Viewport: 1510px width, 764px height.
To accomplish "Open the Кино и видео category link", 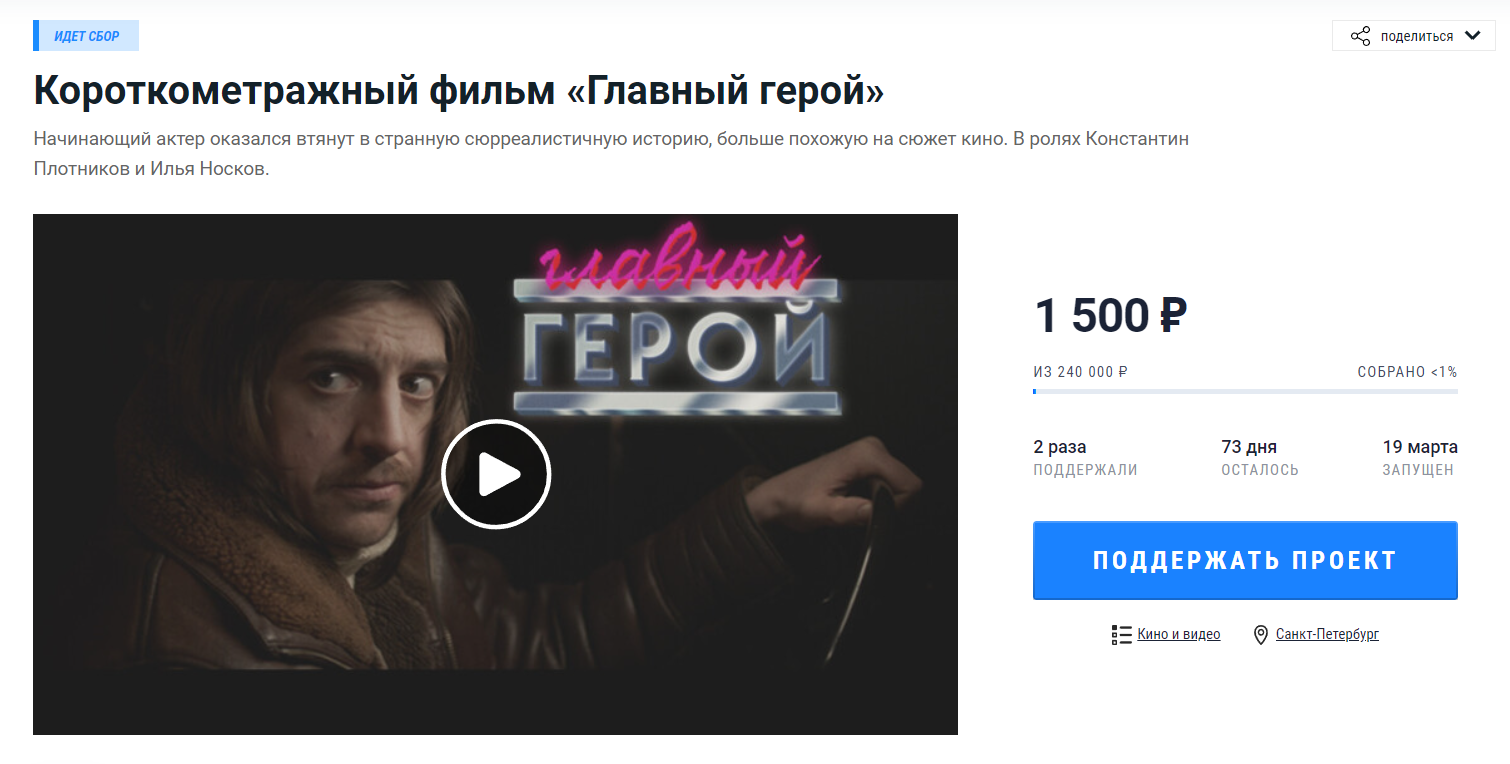I will 1178,634.
